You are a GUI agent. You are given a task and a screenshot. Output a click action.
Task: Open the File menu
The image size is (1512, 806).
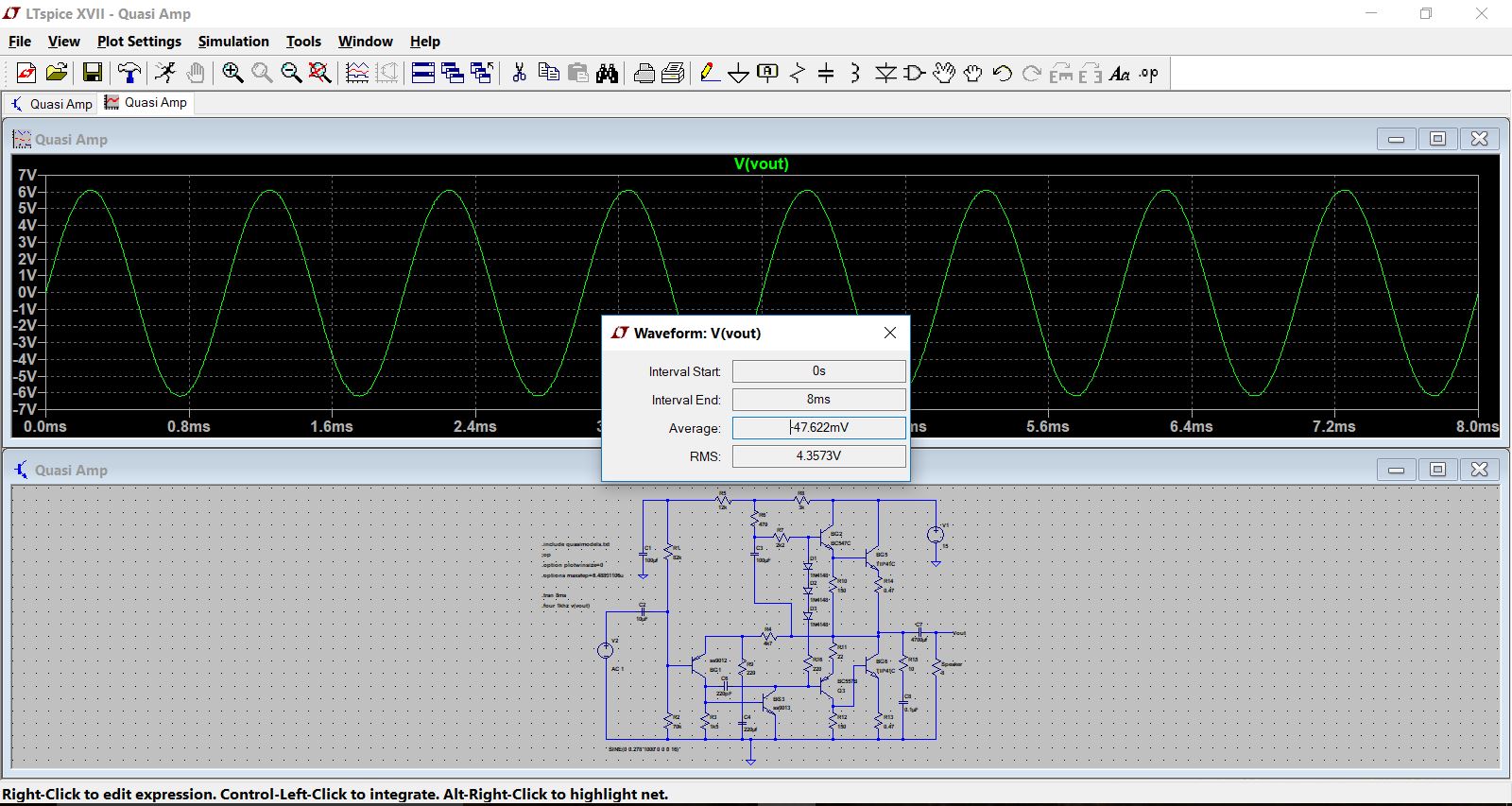tap(20, 42)
